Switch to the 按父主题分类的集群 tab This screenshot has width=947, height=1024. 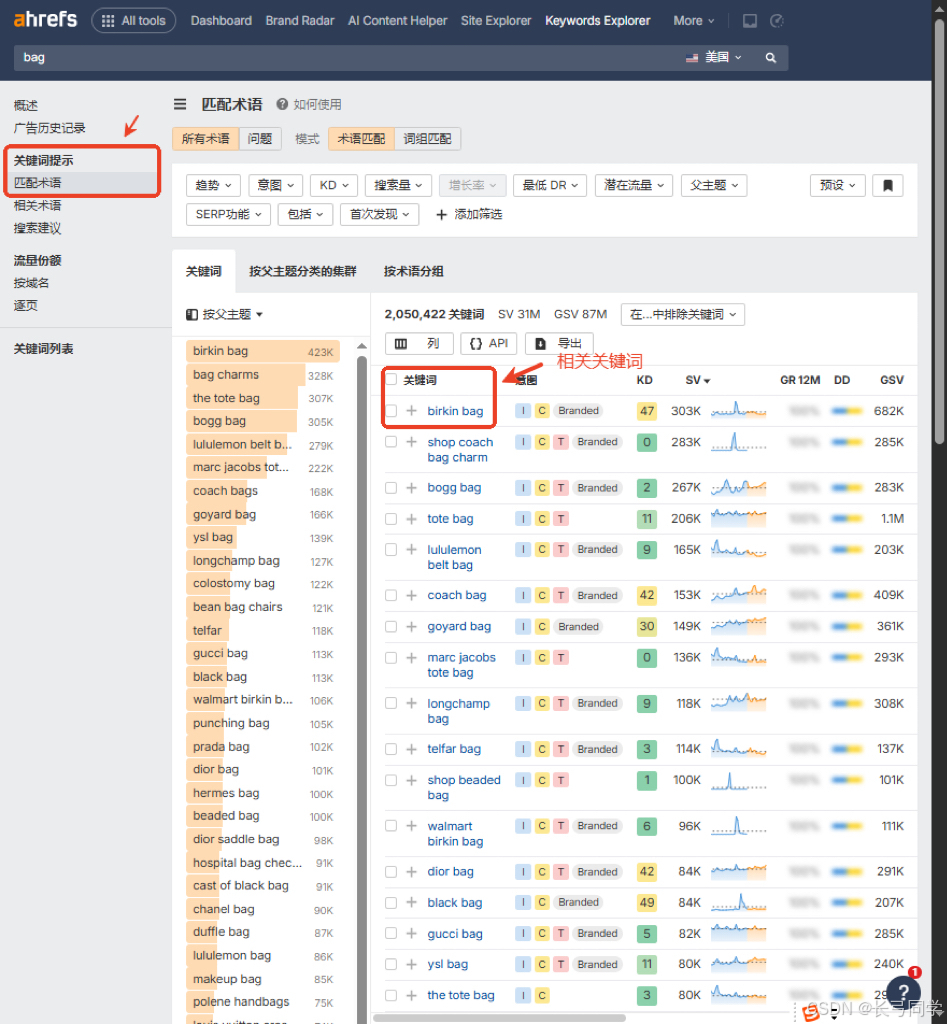coord(303,271)
